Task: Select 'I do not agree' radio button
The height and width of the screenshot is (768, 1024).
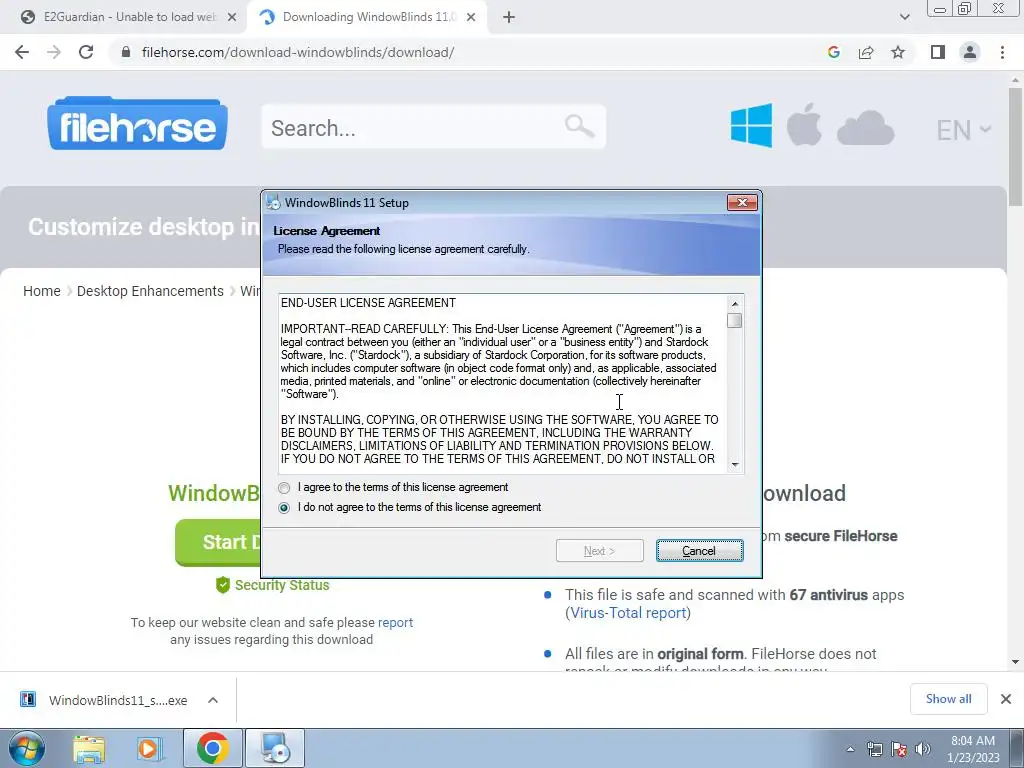Action: (284, 507)
